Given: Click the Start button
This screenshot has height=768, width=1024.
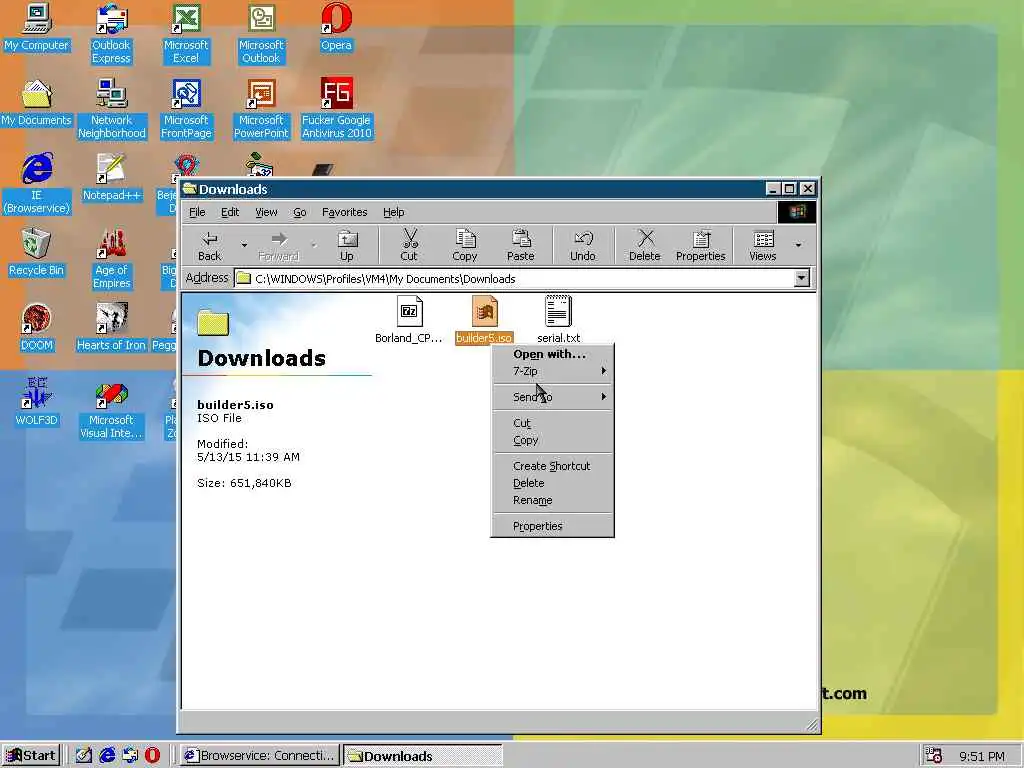Looking at the screenshot, I should coord(31,756).
